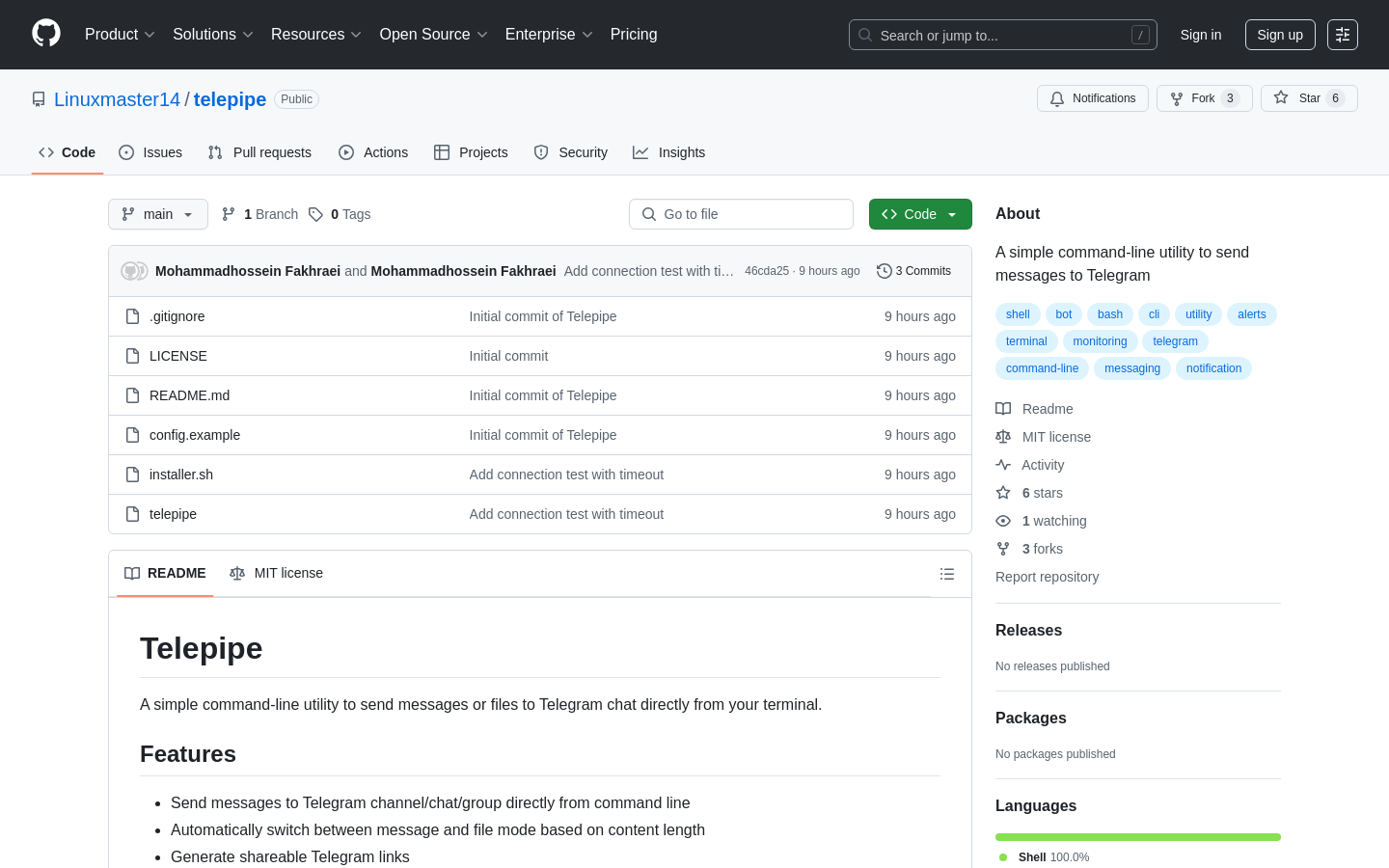
Task: Expand the Product menu
Action: click(120, 35)
